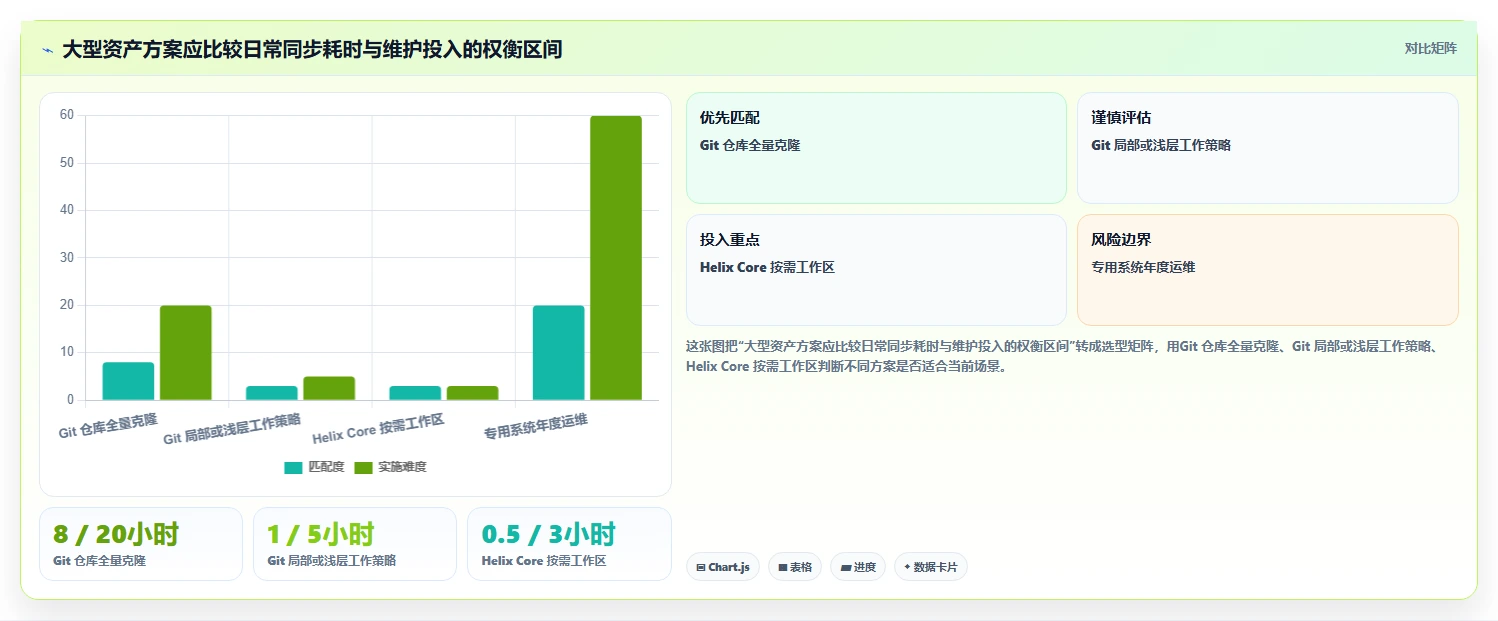This screenshot has height=621, width=1498.
Task: Open the 投入重点 card
Action: click(x=876, y=270)
